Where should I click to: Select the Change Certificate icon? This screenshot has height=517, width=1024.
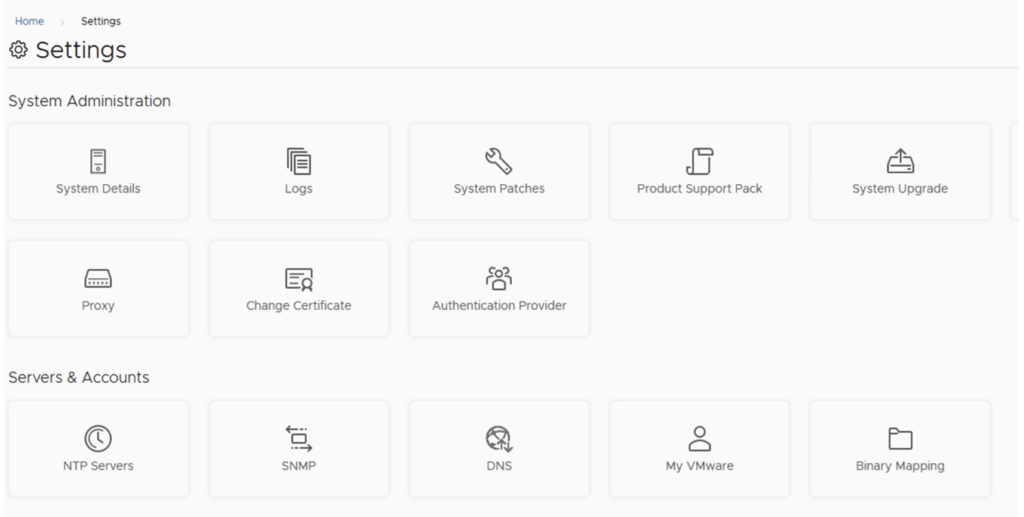click(298, 279)
